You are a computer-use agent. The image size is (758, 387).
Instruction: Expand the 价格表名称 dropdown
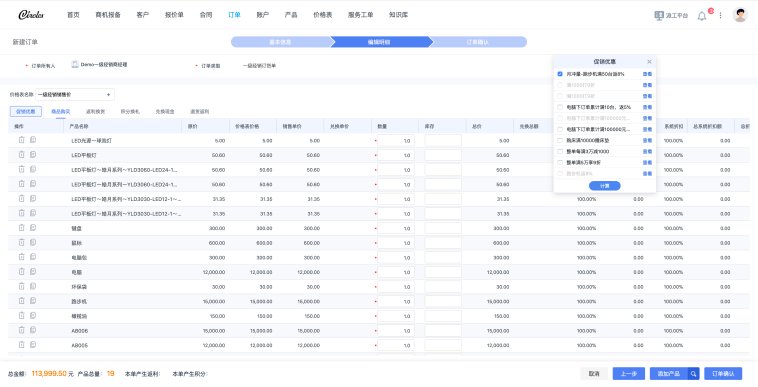(x=75, y=95)
